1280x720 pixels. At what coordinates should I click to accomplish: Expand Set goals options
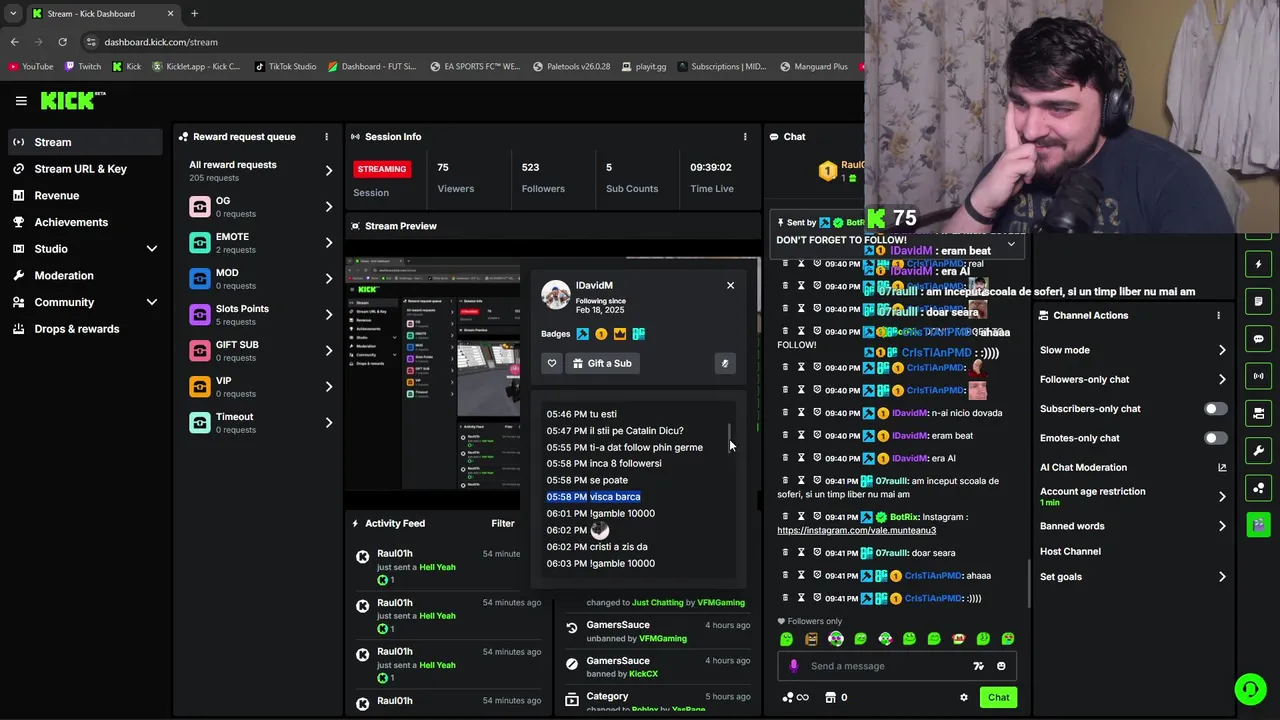tap(1222, 577)
